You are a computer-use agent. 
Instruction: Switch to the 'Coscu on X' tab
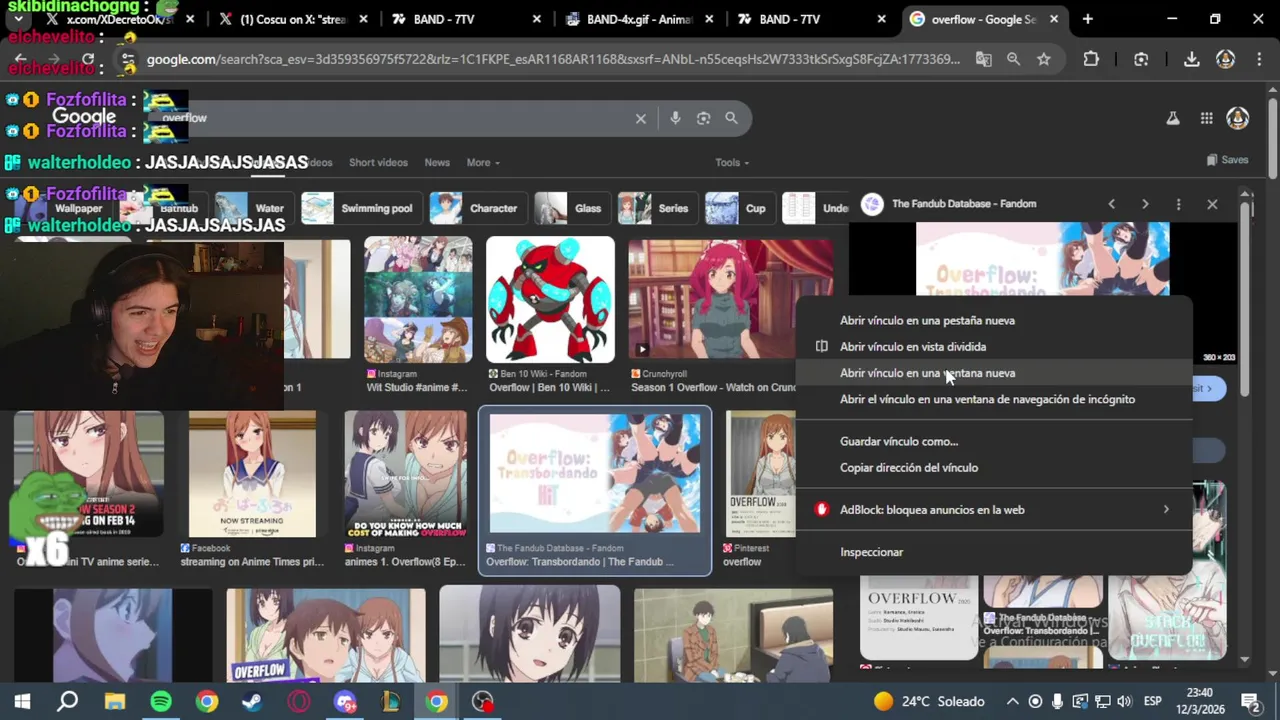292,19
